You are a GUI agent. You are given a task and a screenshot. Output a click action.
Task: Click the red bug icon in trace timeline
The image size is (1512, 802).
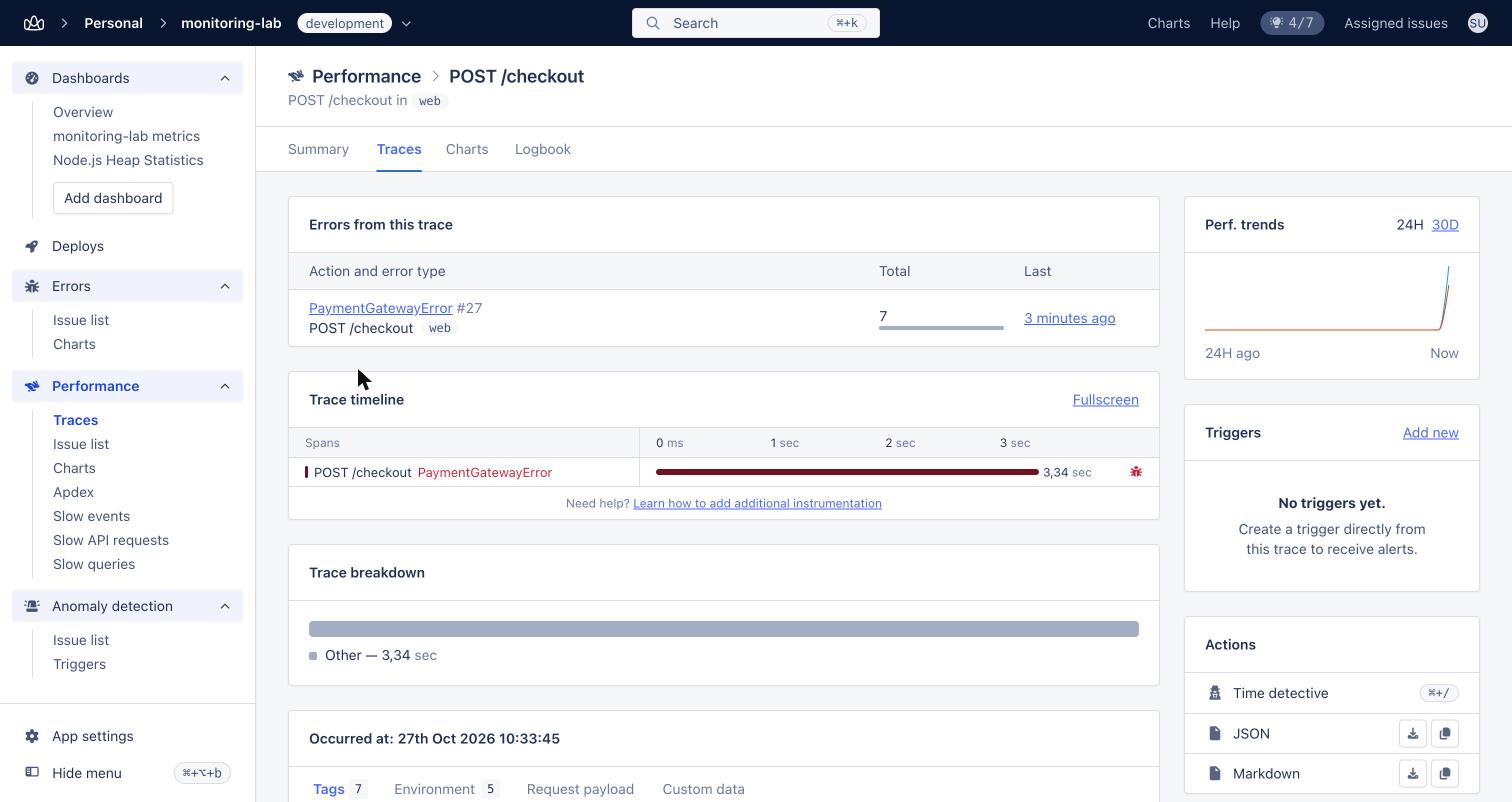[x=1136, y=472]
